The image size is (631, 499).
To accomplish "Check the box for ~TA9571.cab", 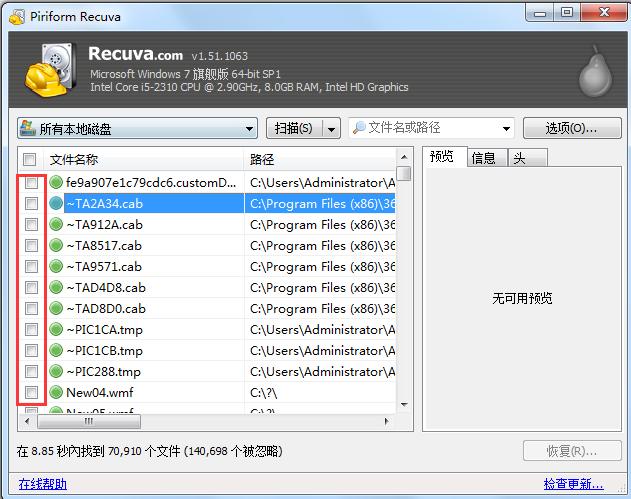I will pos(31,266).
